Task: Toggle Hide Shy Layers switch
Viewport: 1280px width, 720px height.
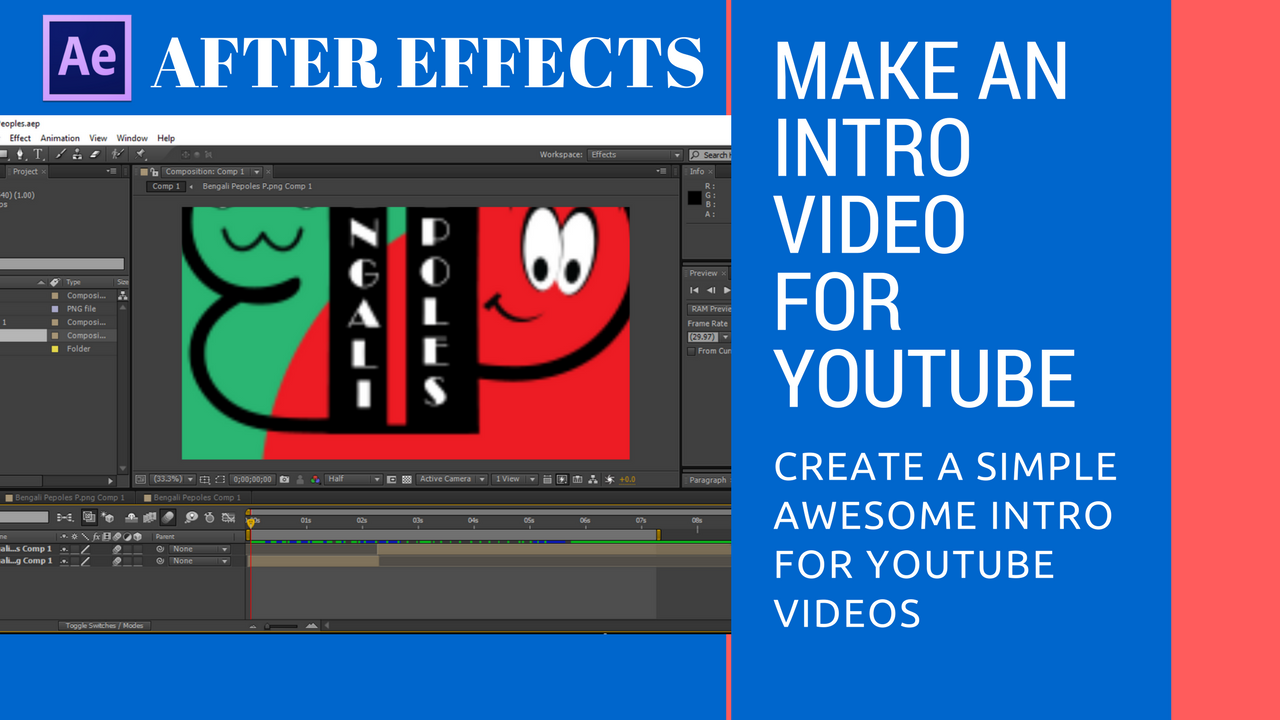Action: point(131,517)
